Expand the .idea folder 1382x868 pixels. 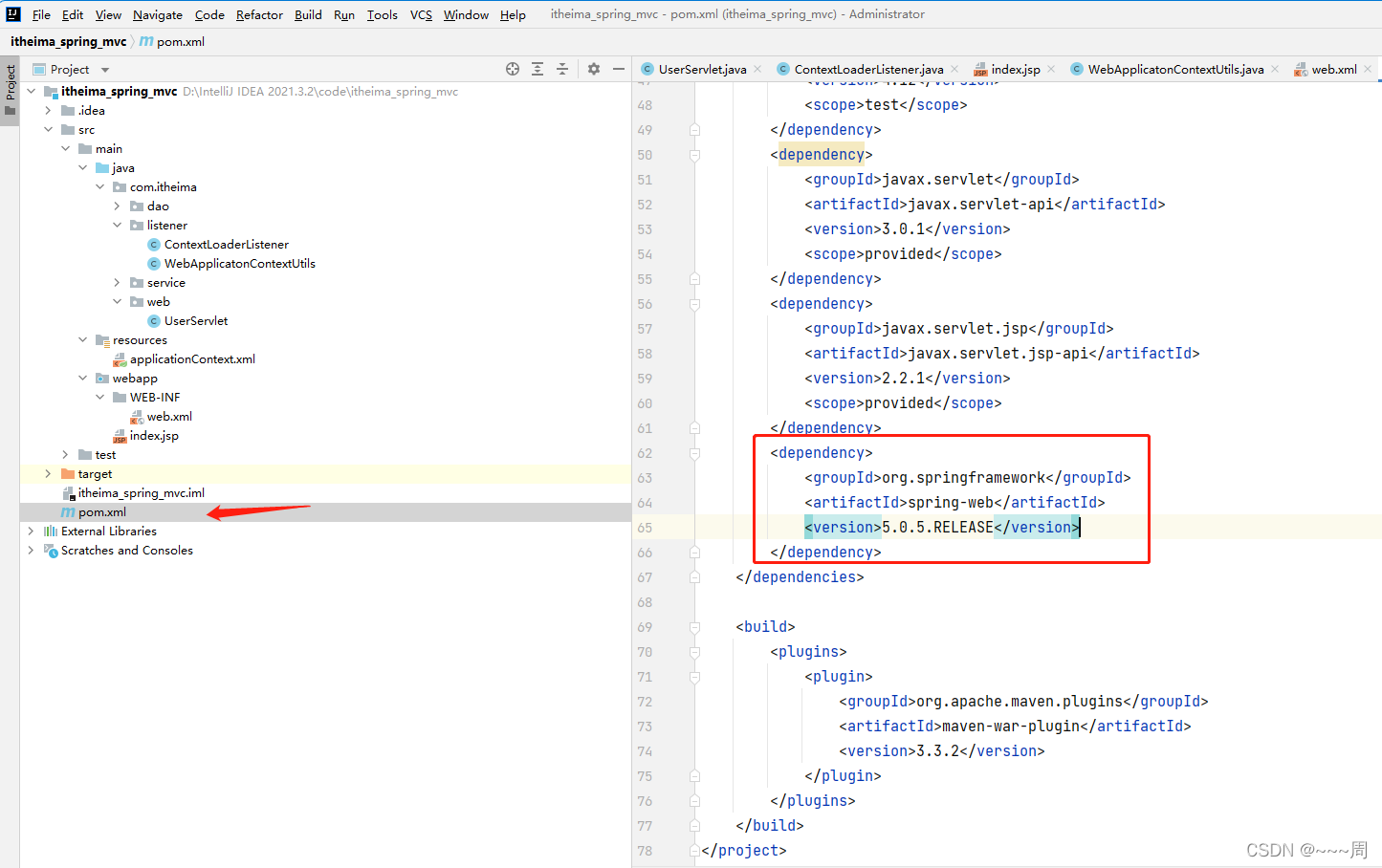(x=48, y=110)
